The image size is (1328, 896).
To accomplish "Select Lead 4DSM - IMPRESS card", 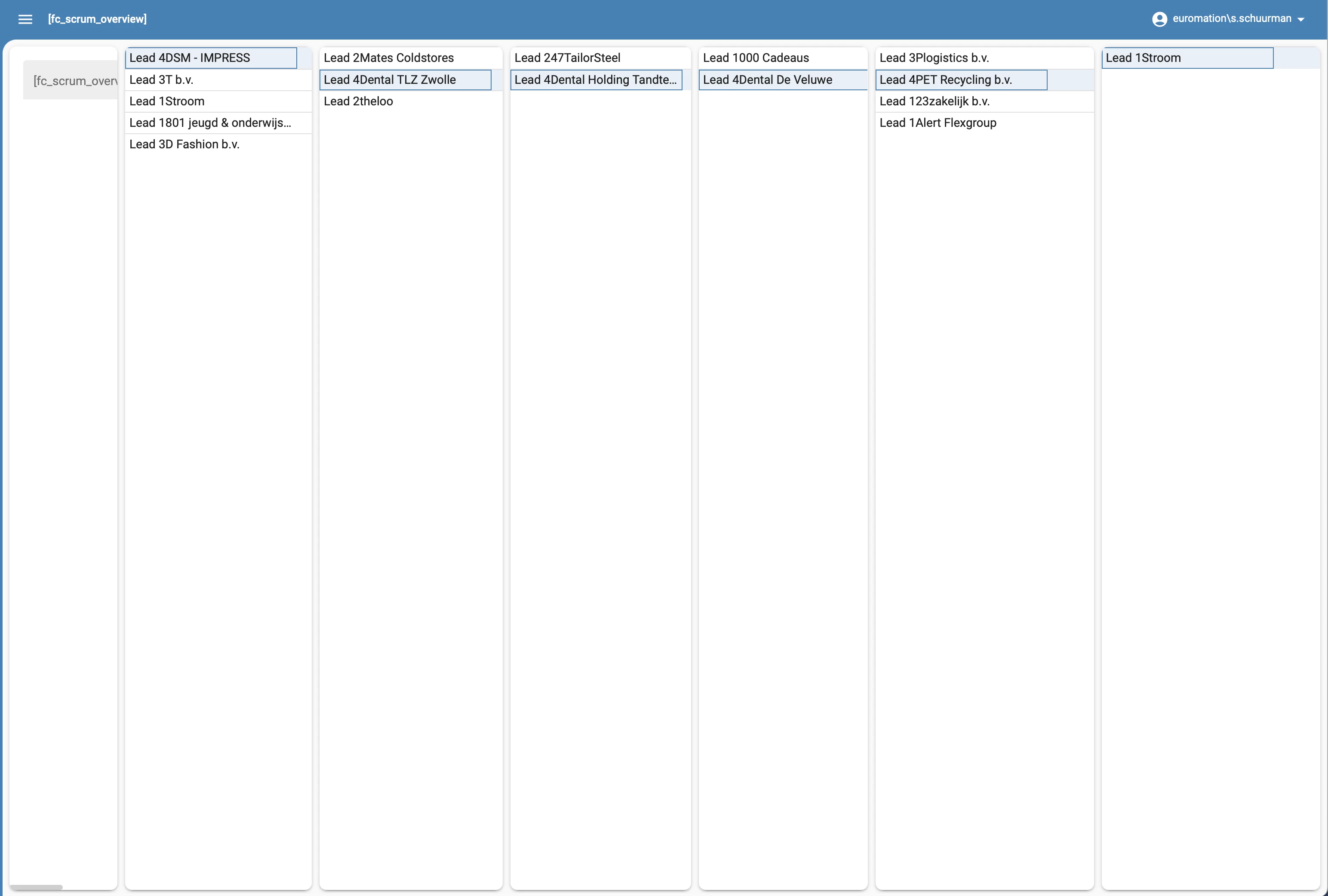I will tap(211, 58).
